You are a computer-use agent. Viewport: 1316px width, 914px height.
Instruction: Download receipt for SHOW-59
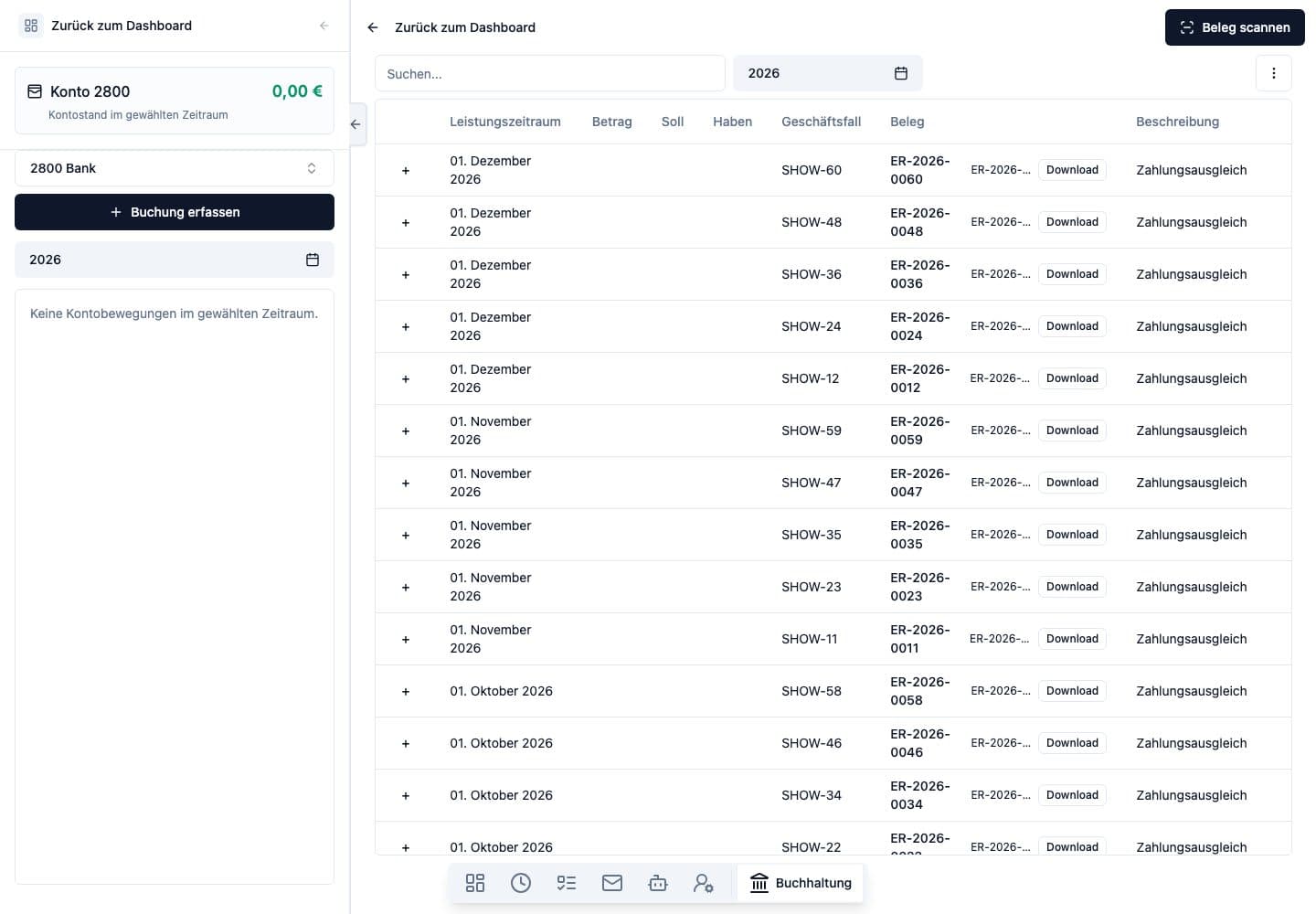pyautogui.click(x=1072, y=430)
